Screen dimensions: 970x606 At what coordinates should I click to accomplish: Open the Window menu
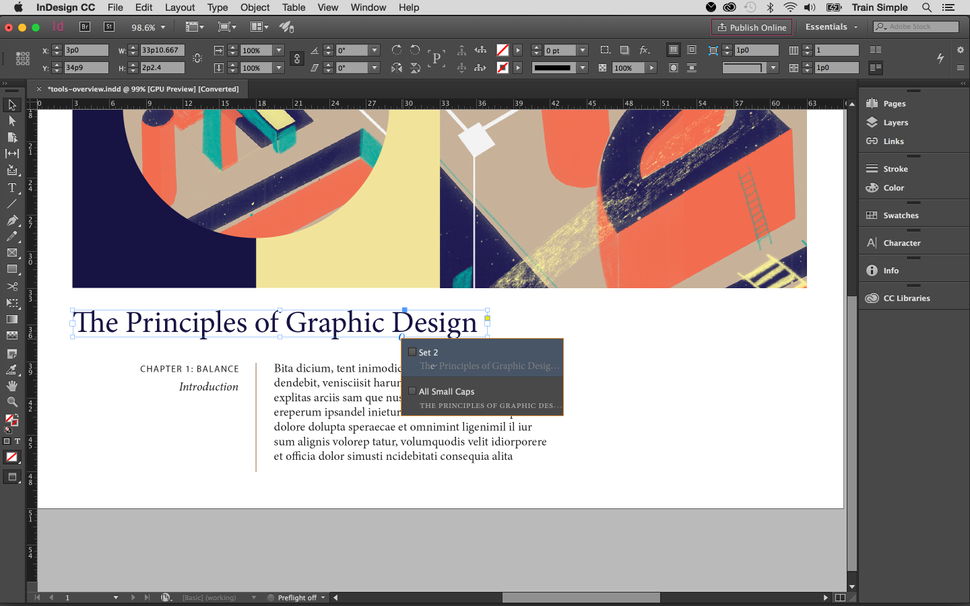coord(368,7)
